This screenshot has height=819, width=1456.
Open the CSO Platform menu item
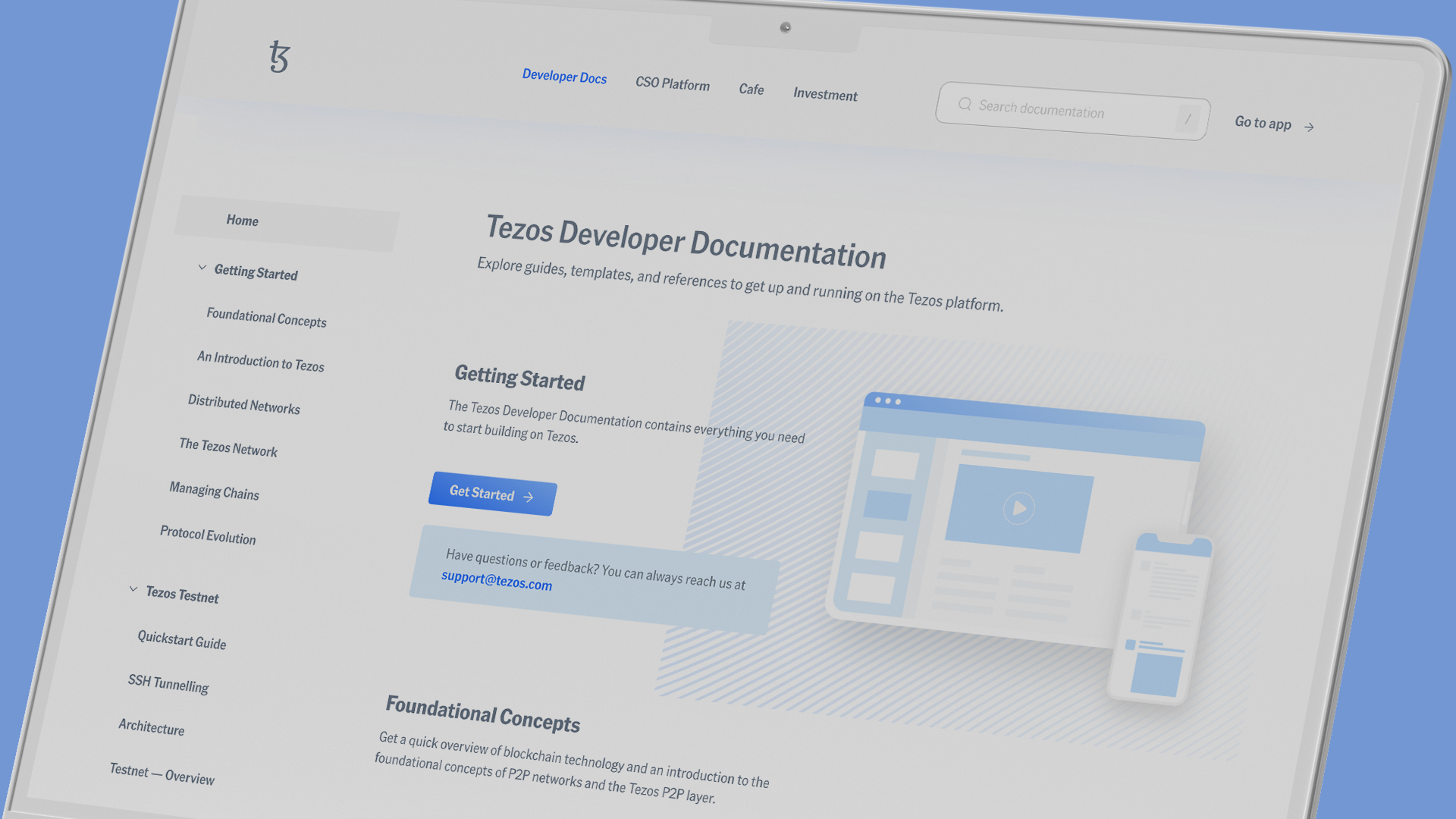coord(673,83)
